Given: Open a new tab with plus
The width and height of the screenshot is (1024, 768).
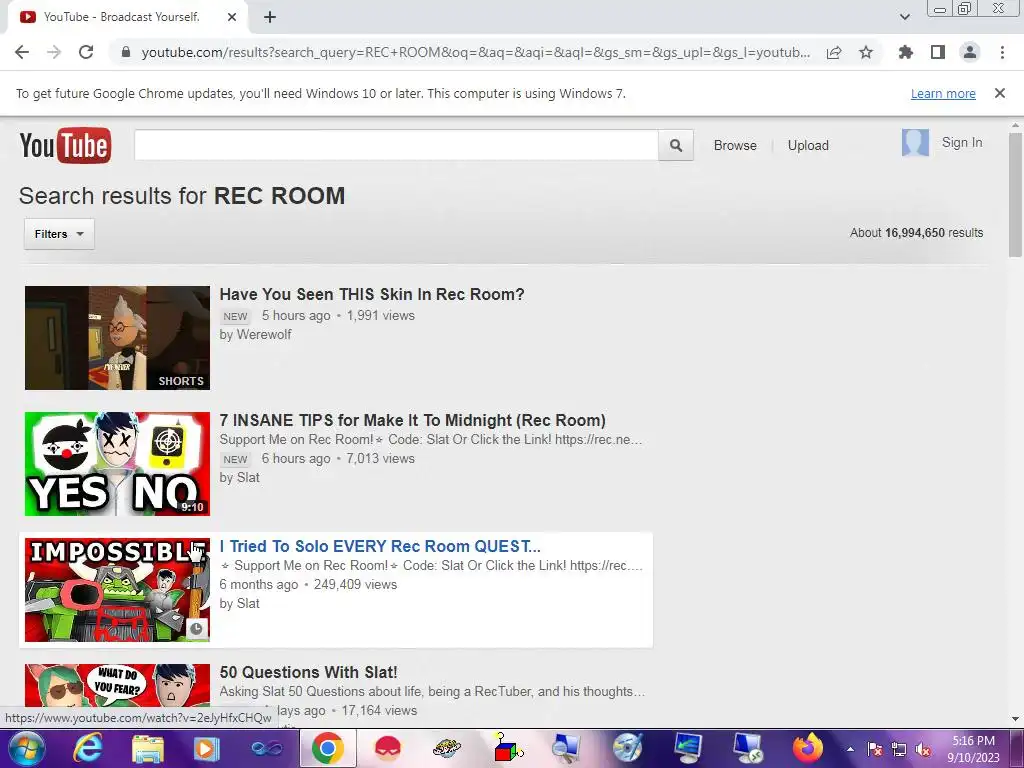Looking at the screenshot, I should pos(270,17).
